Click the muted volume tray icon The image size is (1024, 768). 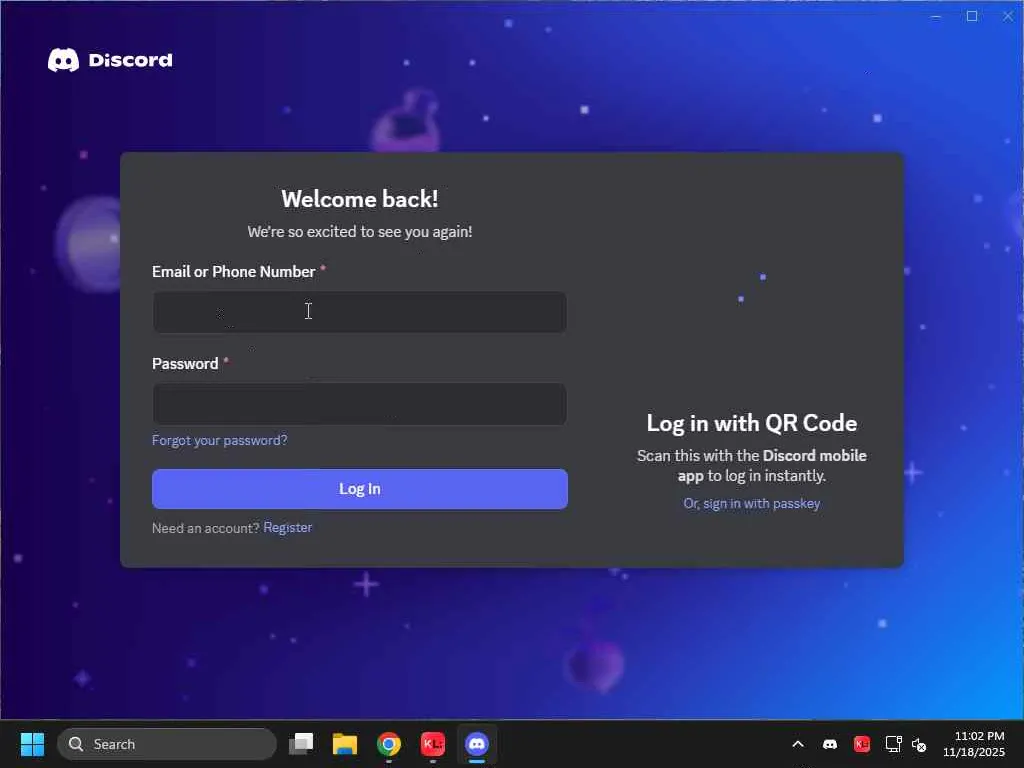pos(919,744)
